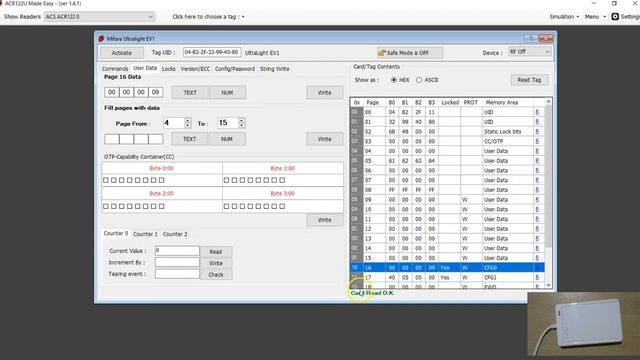Image resolution: width=640 pixels, height=360 pixels.
Task: Click the Increment By input field
Action: (x=177, y=262)
